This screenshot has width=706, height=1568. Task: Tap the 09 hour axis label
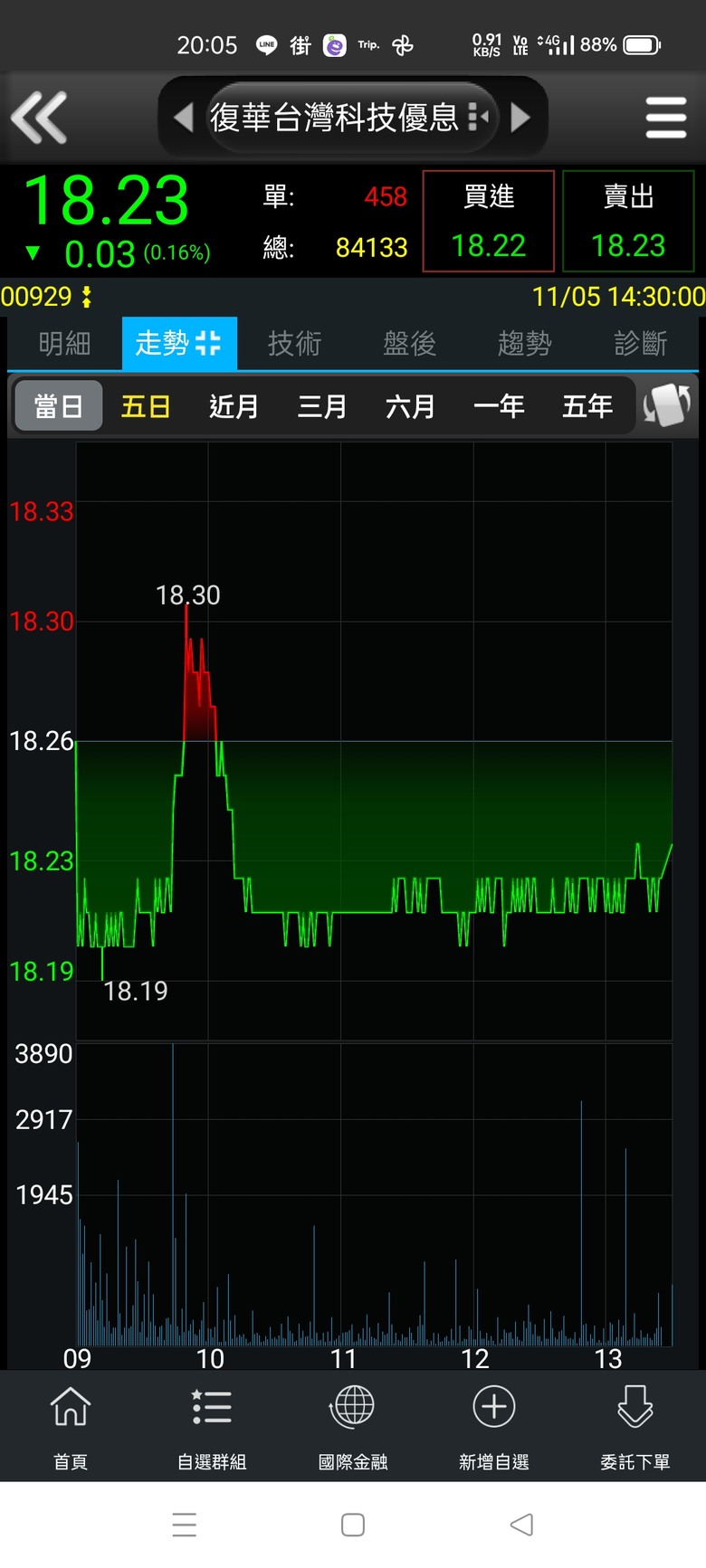[x=77, y=1358]
